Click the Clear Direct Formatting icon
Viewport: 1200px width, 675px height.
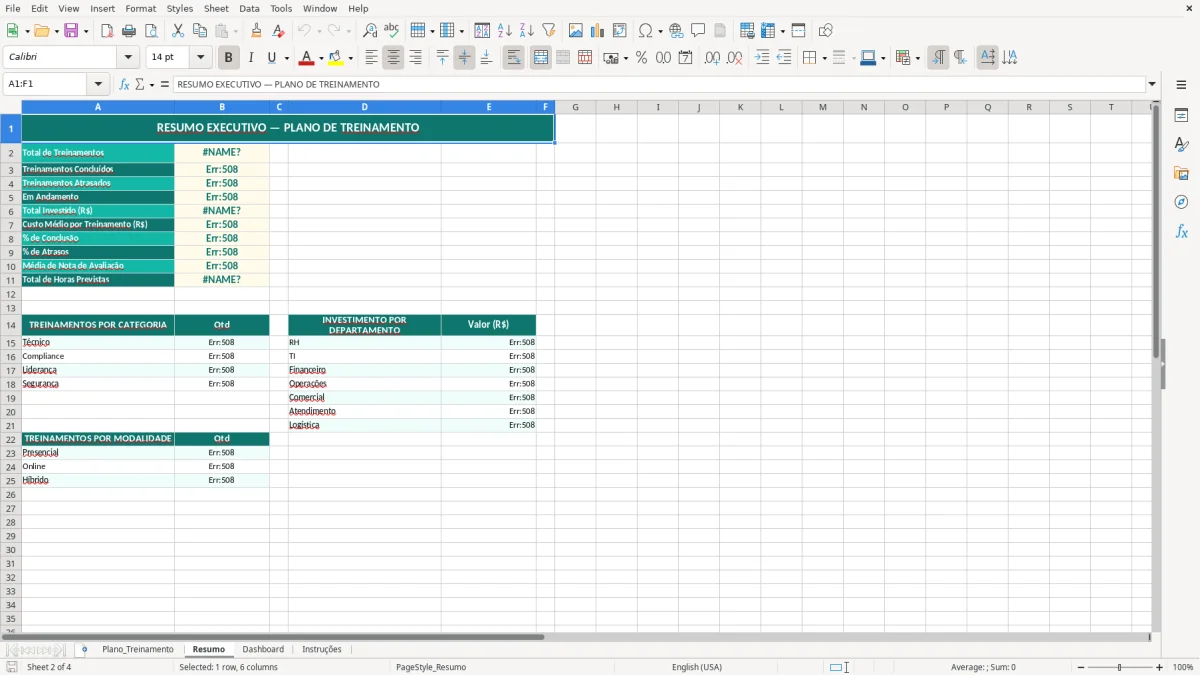pyautogui.click(x=278, y=31)
